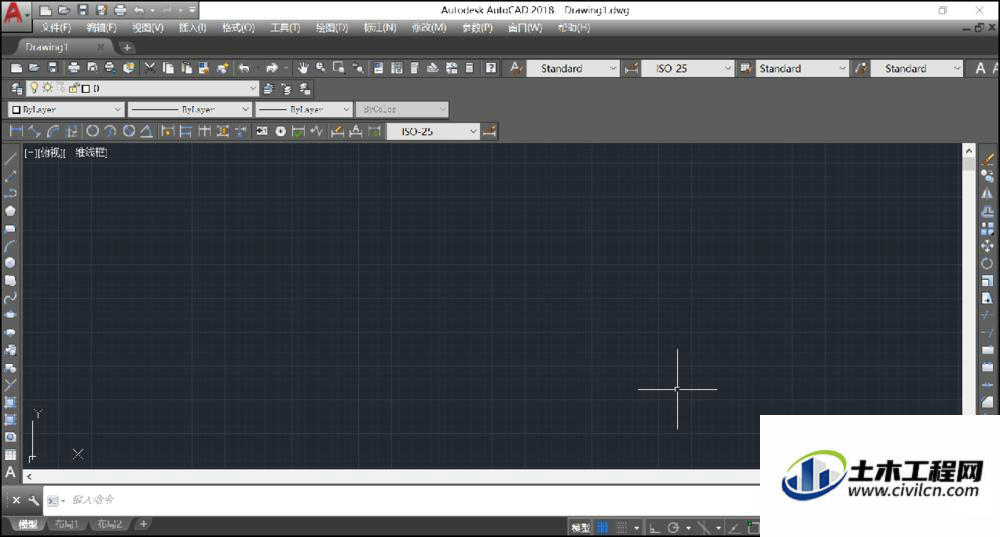Click the Linear dimension tool
Viewport: 1000px width, 537px height.
[17, 131]
